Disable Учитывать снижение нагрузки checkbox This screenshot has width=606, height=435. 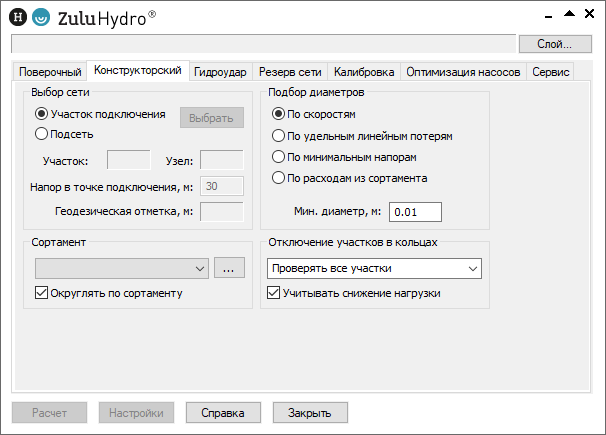275,293
